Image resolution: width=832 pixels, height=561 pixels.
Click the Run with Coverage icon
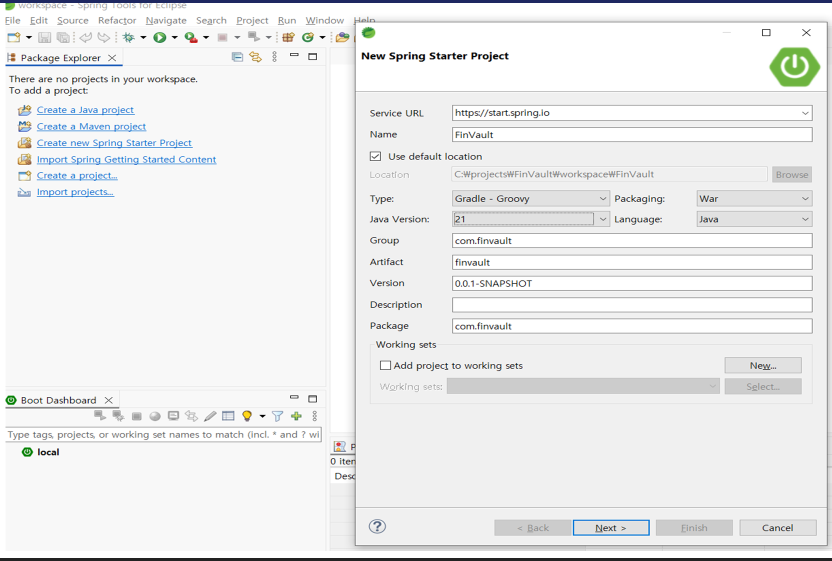(x=190, y=37)
